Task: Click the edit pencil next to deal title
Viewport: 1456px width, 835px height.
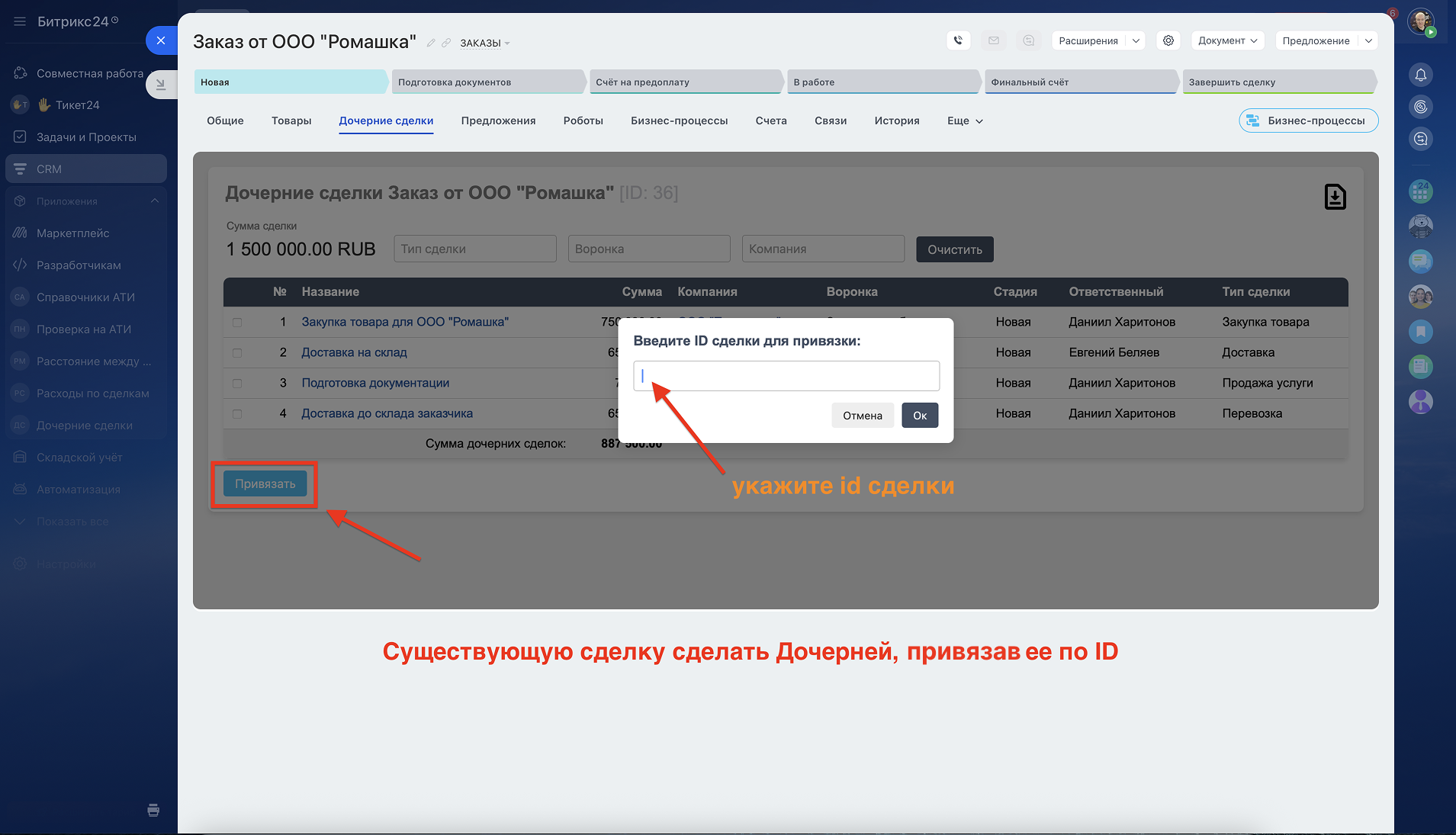Action: 431,43
